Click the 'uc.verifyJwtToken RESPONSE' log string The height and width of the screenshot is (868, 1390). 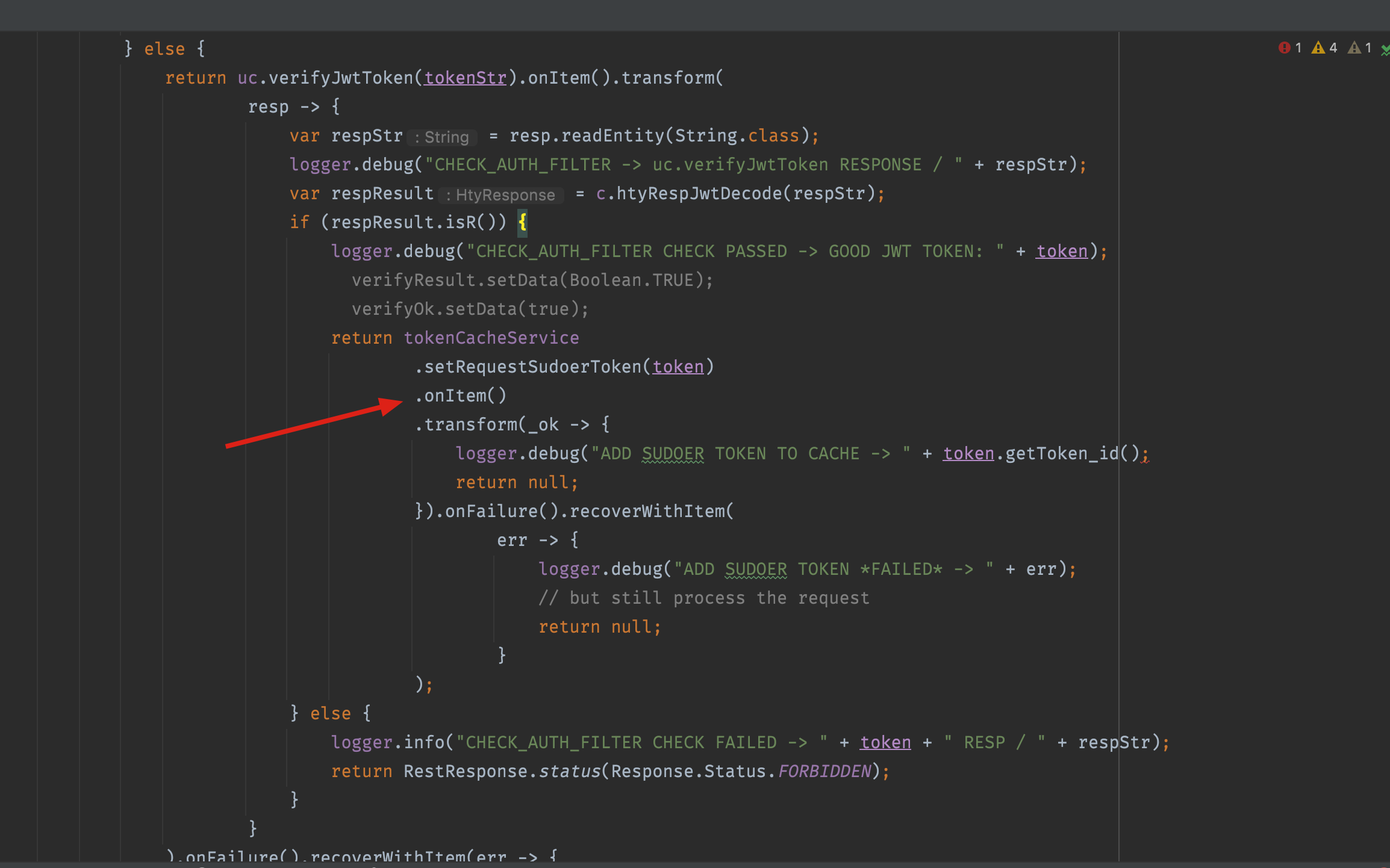[787, 165]
